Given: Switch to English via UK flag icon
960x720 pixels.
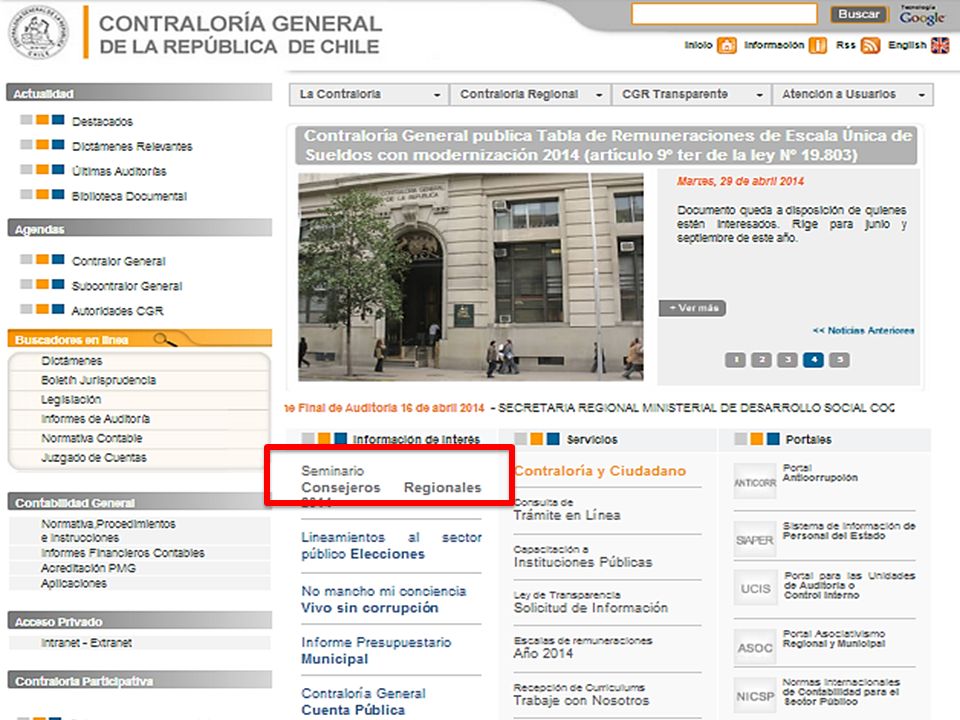Looking at the screenshot, I should coord(940,45).
